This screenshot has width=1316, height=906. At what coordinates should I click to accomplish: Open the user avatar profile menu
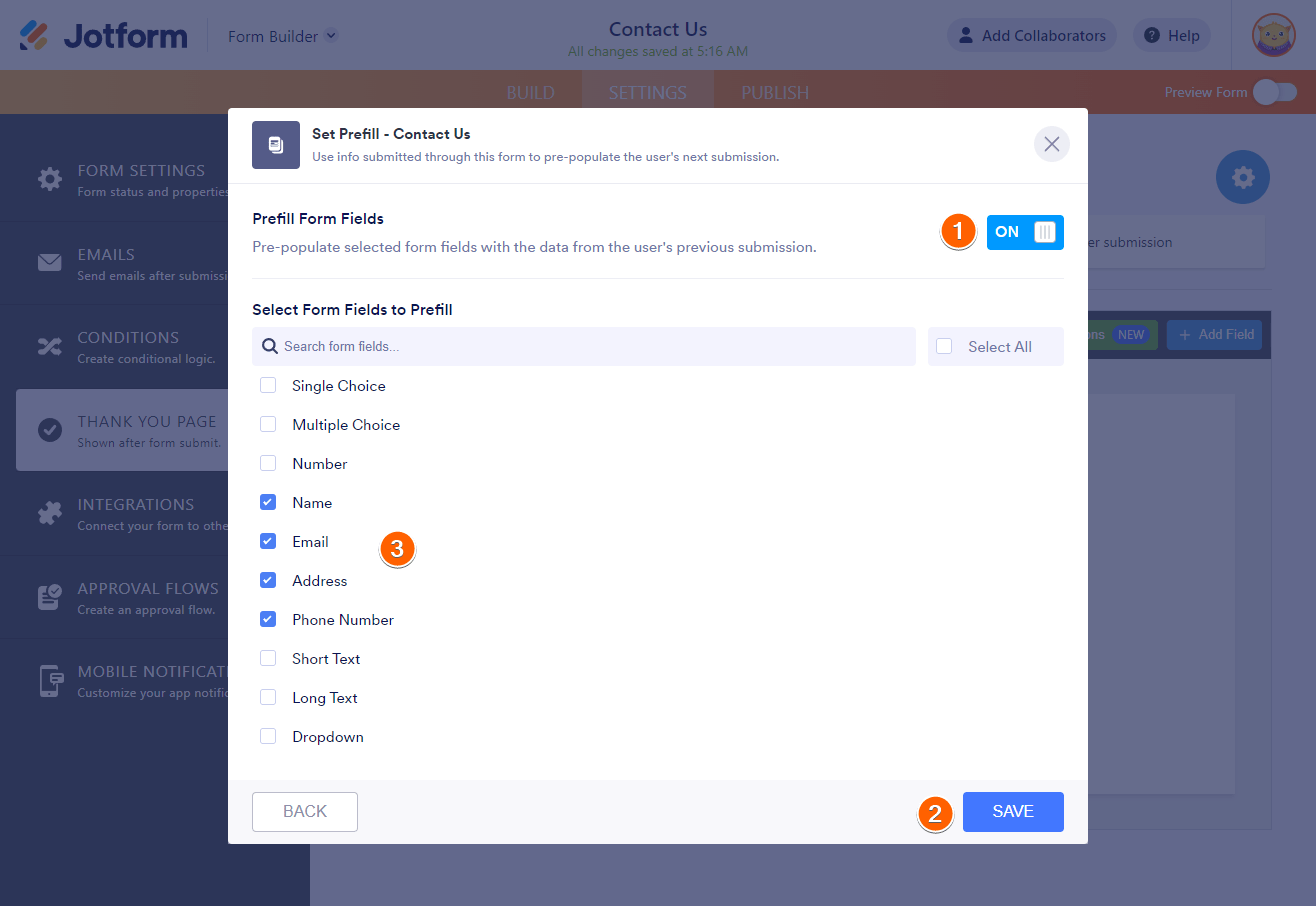[1273, 35]
